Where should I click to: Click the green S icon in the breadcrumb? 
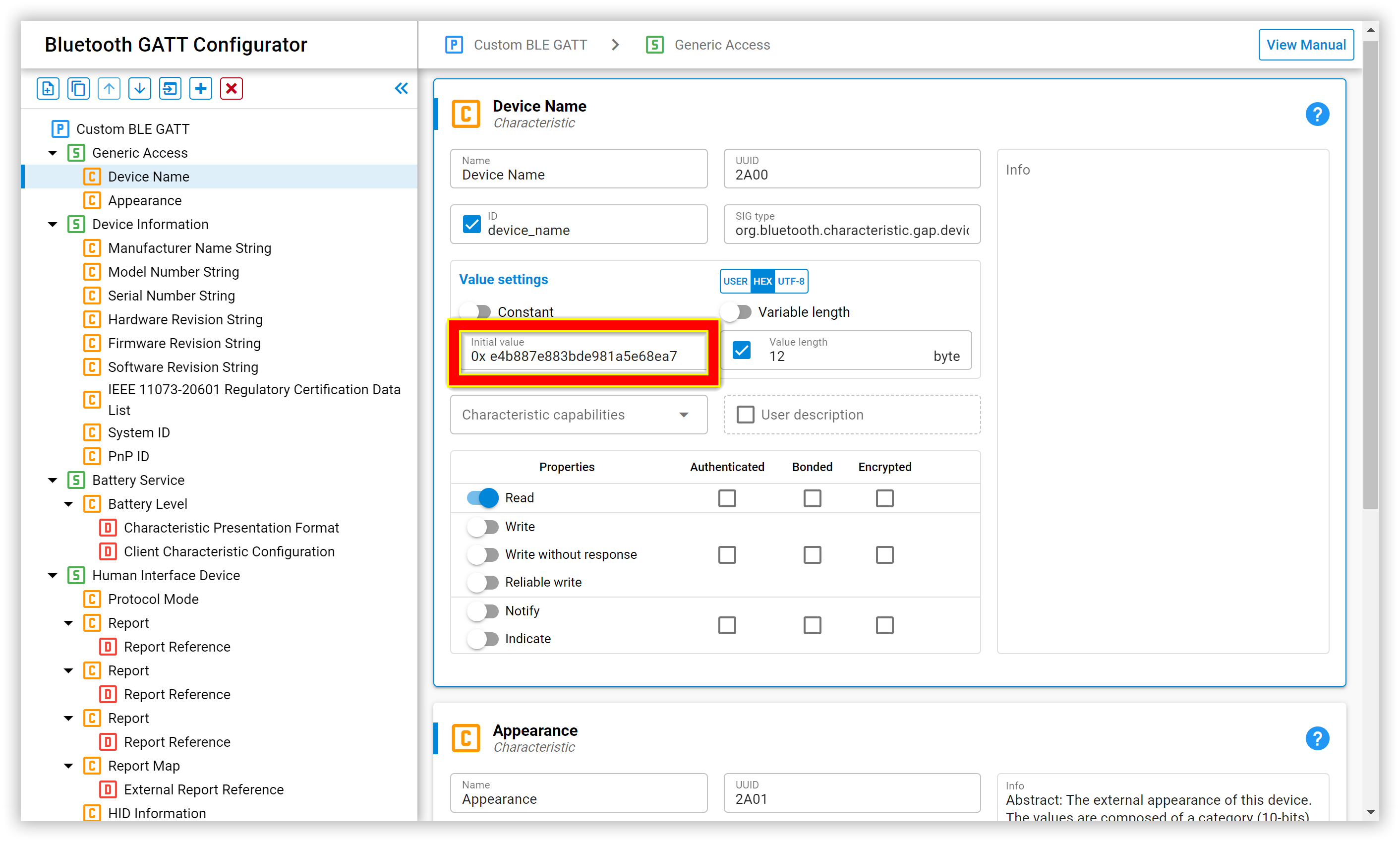click(x=654, y=45)
